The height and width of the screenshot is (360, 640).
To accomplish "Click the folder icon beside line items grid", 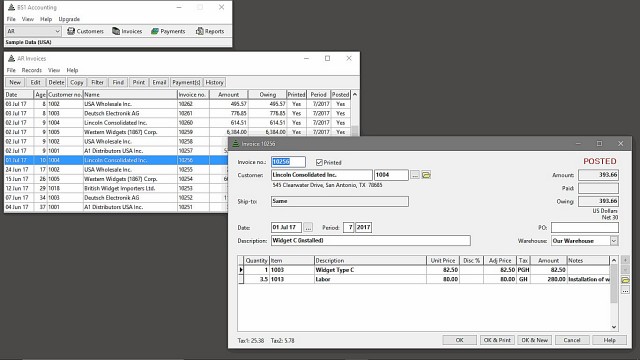I will (625, 280).
